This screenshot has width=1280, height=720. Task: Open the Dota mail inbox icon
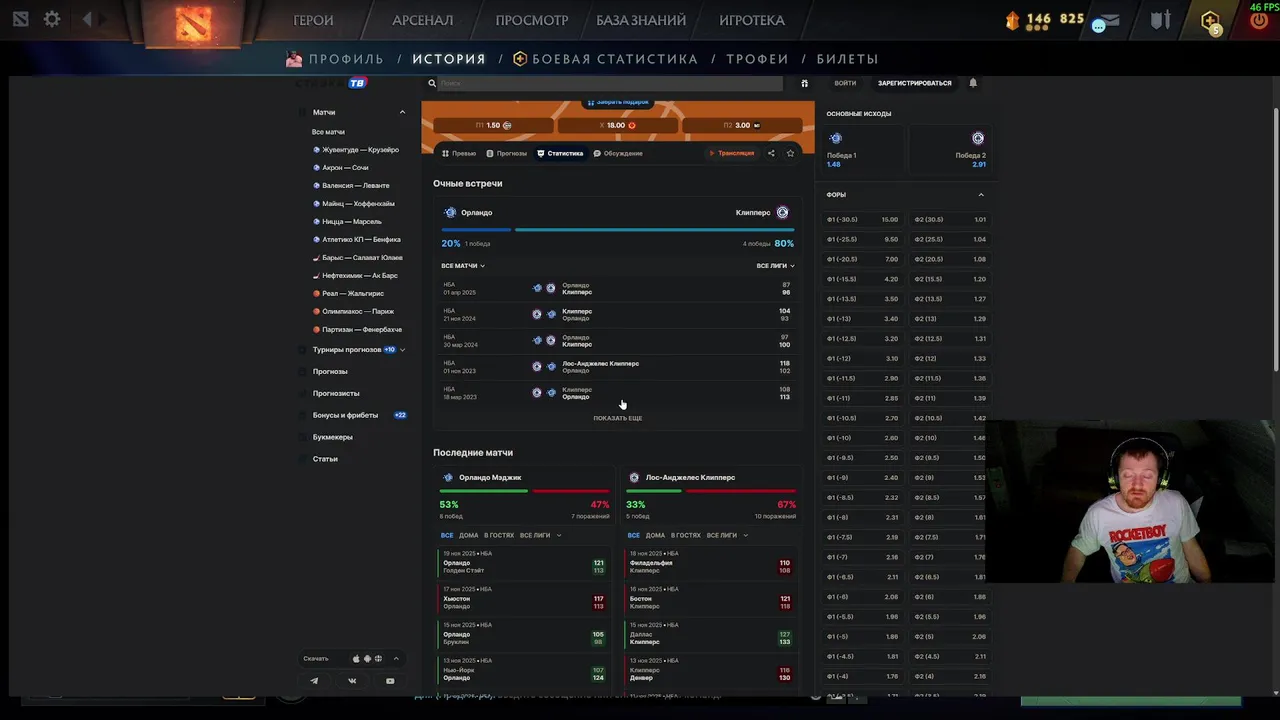[x=1112, y=22]
